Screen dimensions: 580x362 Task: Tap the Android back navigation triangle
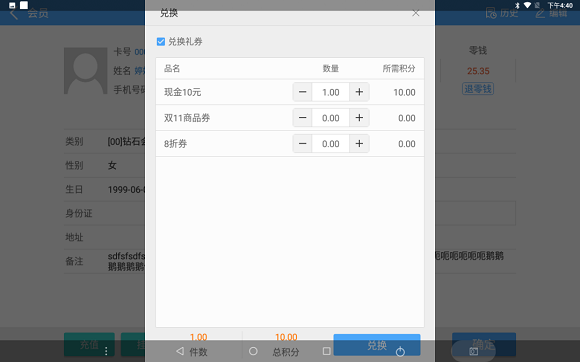[180, 351]
